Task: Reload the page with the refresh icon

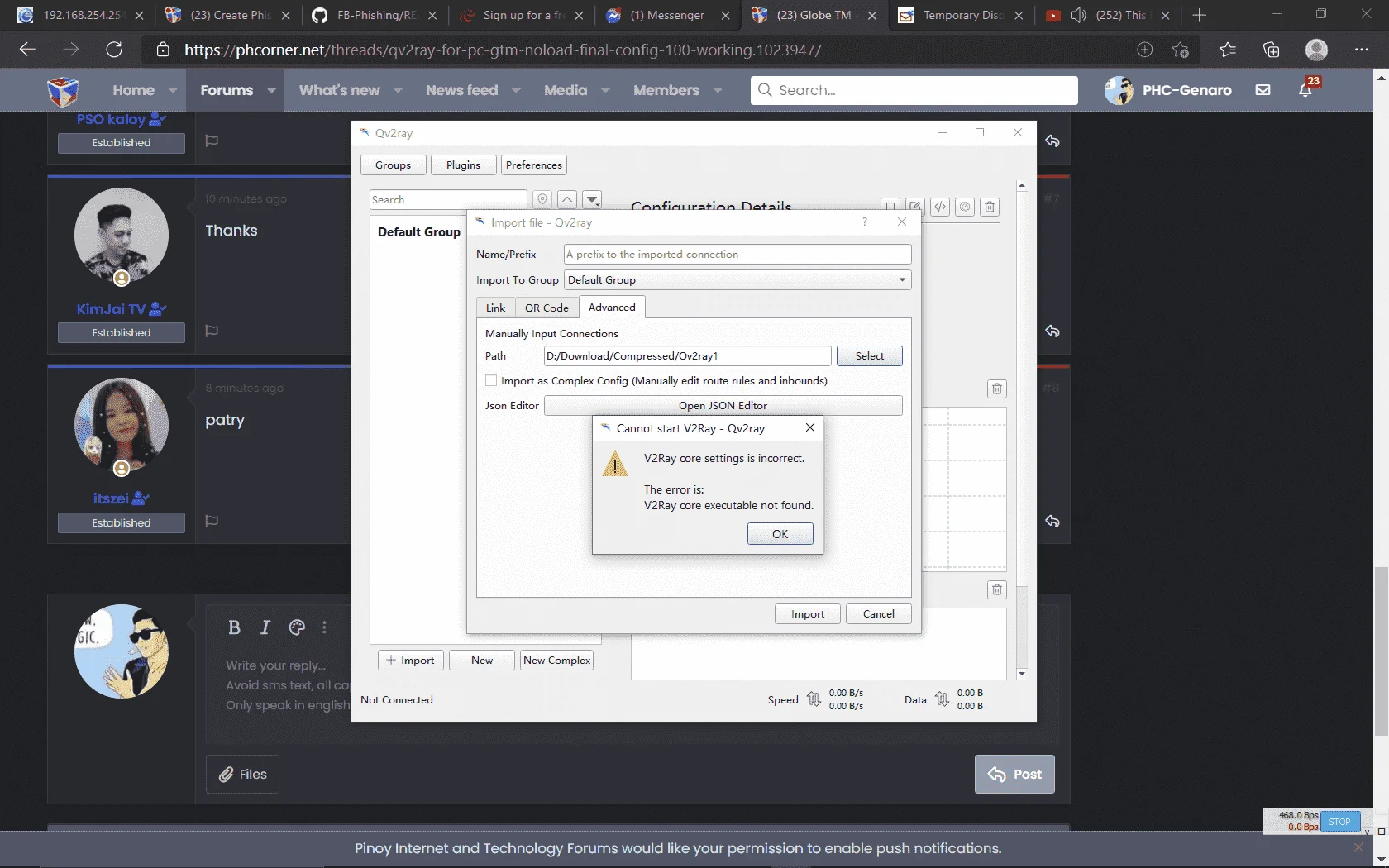Action: [114, 50]
